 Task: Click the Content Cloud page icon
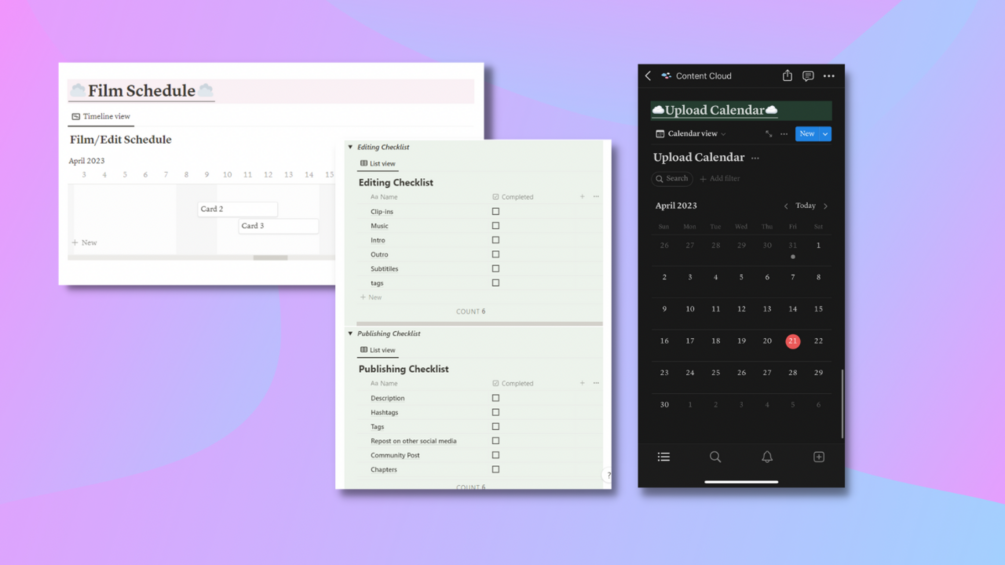[x=666, y=76]
